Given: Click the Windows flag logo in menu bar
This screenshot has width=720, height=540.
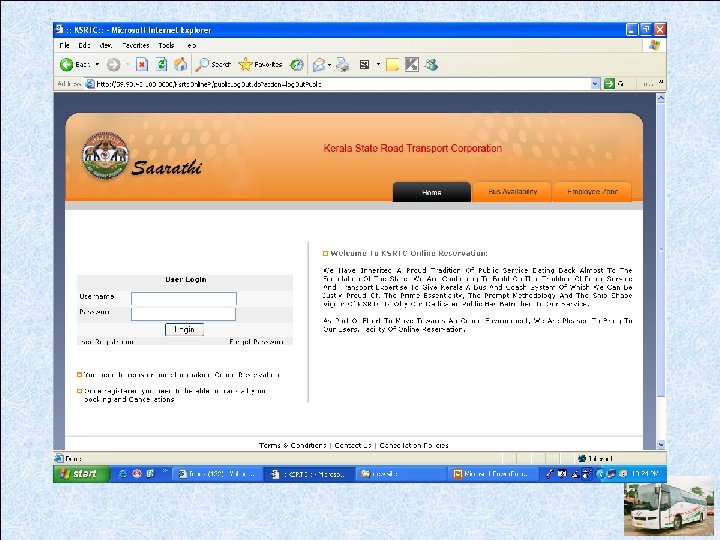Looking at the screenshot, I should coord(654,45).
